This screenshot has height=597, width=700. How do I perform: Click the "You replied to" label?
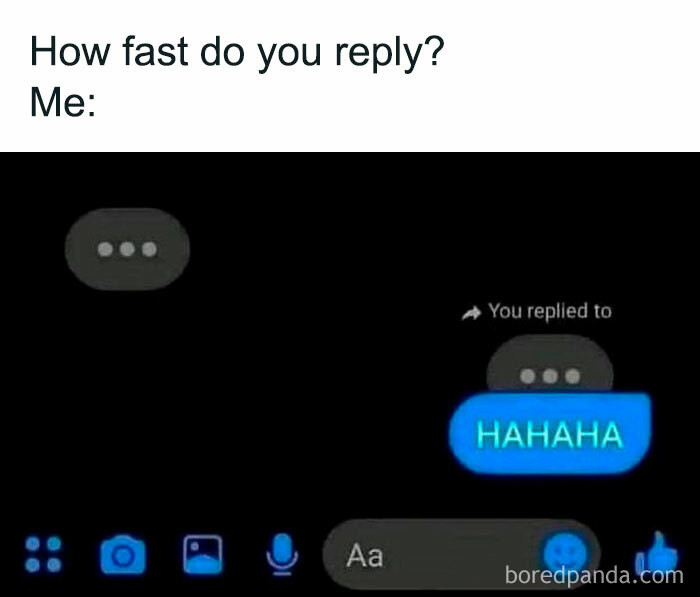coord(550,311)
